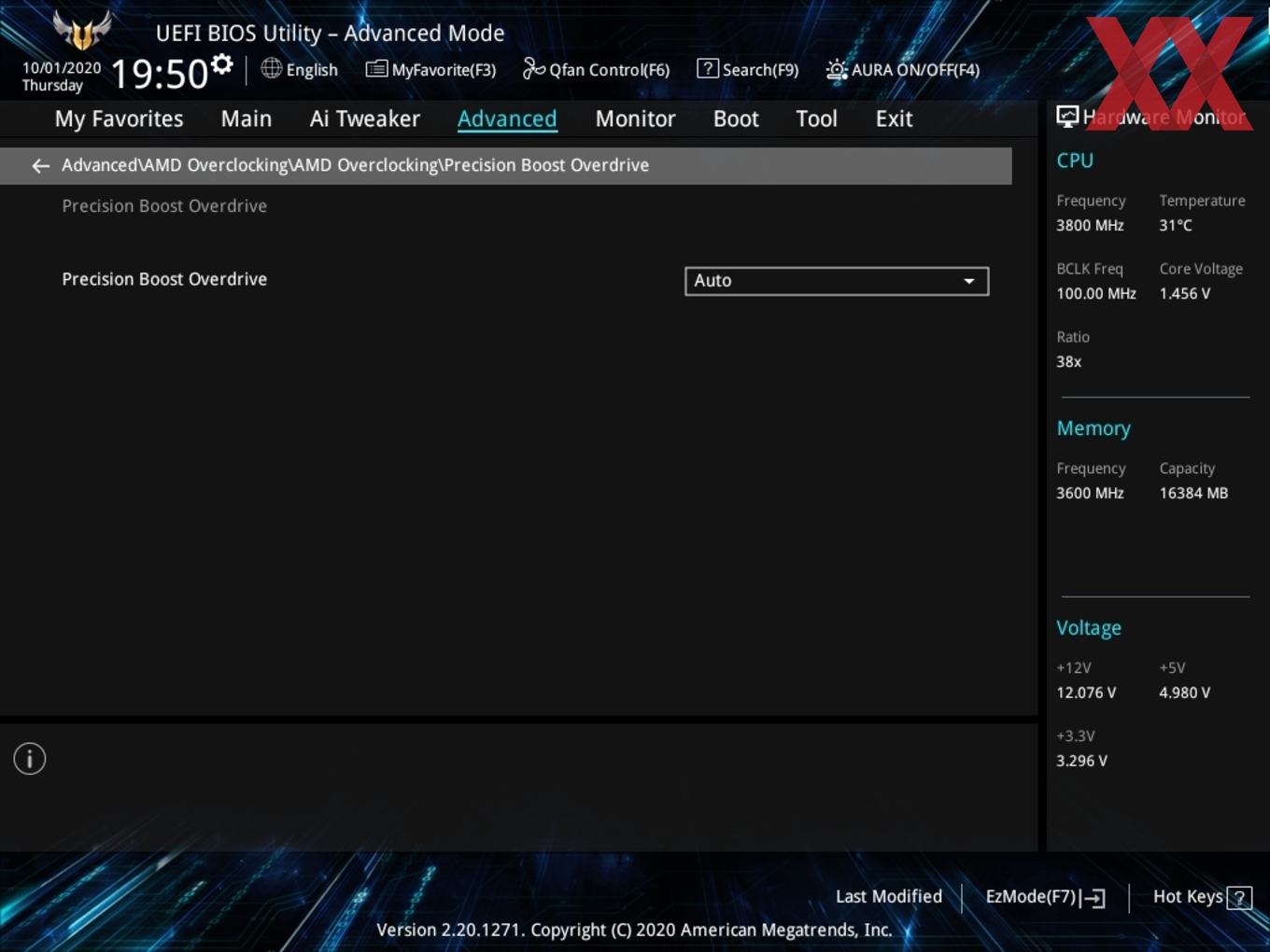The height and width of the screenshot is (952, 1270).
Task: Click the EzMode exit arrow icon
Action: (1093, 898)
